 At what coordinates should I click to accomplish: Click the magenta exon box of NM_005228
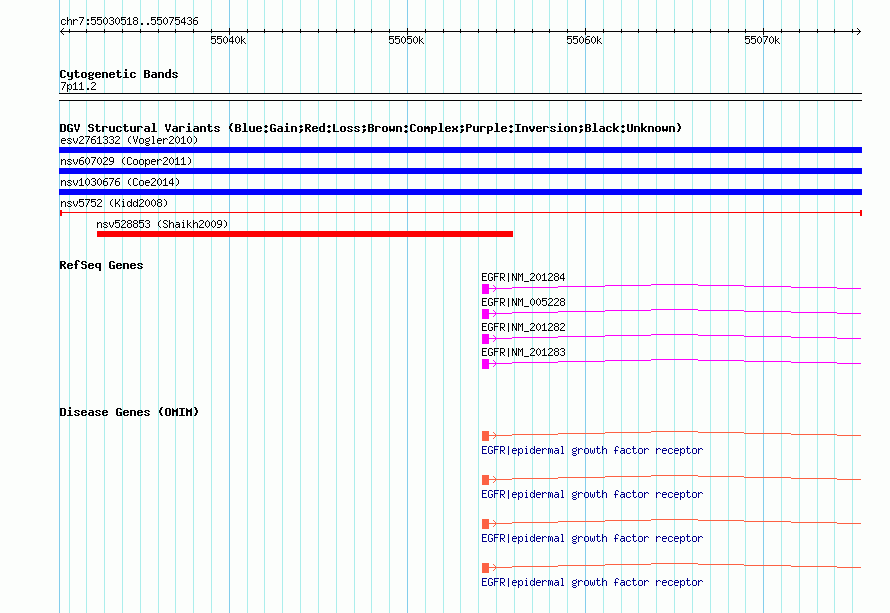coord(485,314)
